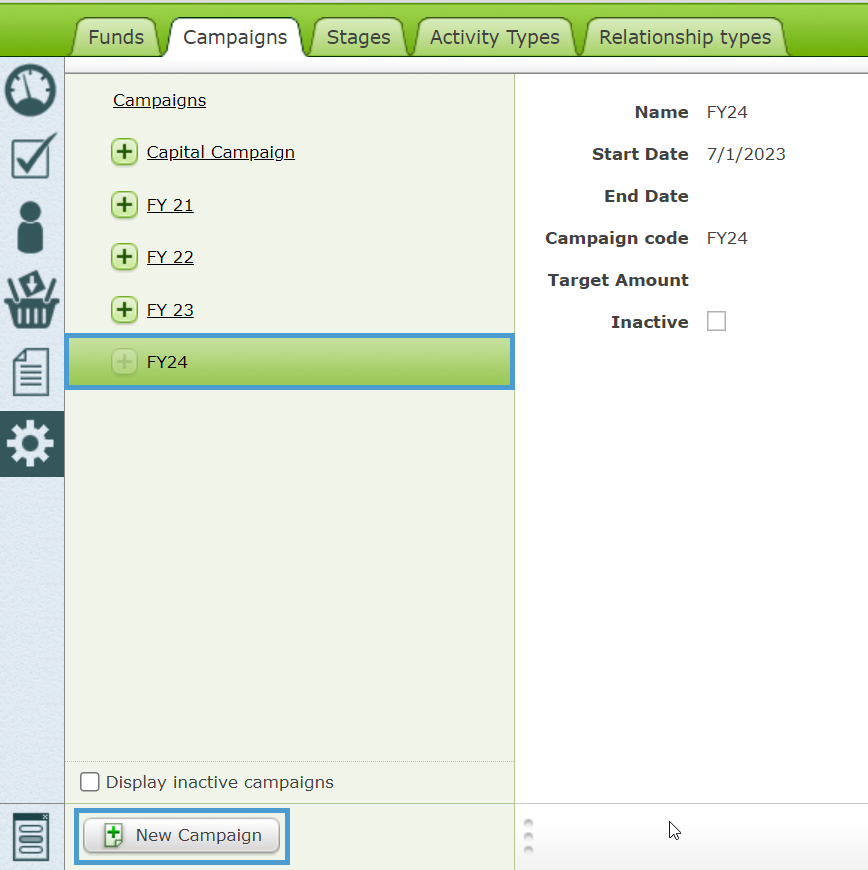
Task: Open the contacts person icon
Action: (30, 227)
